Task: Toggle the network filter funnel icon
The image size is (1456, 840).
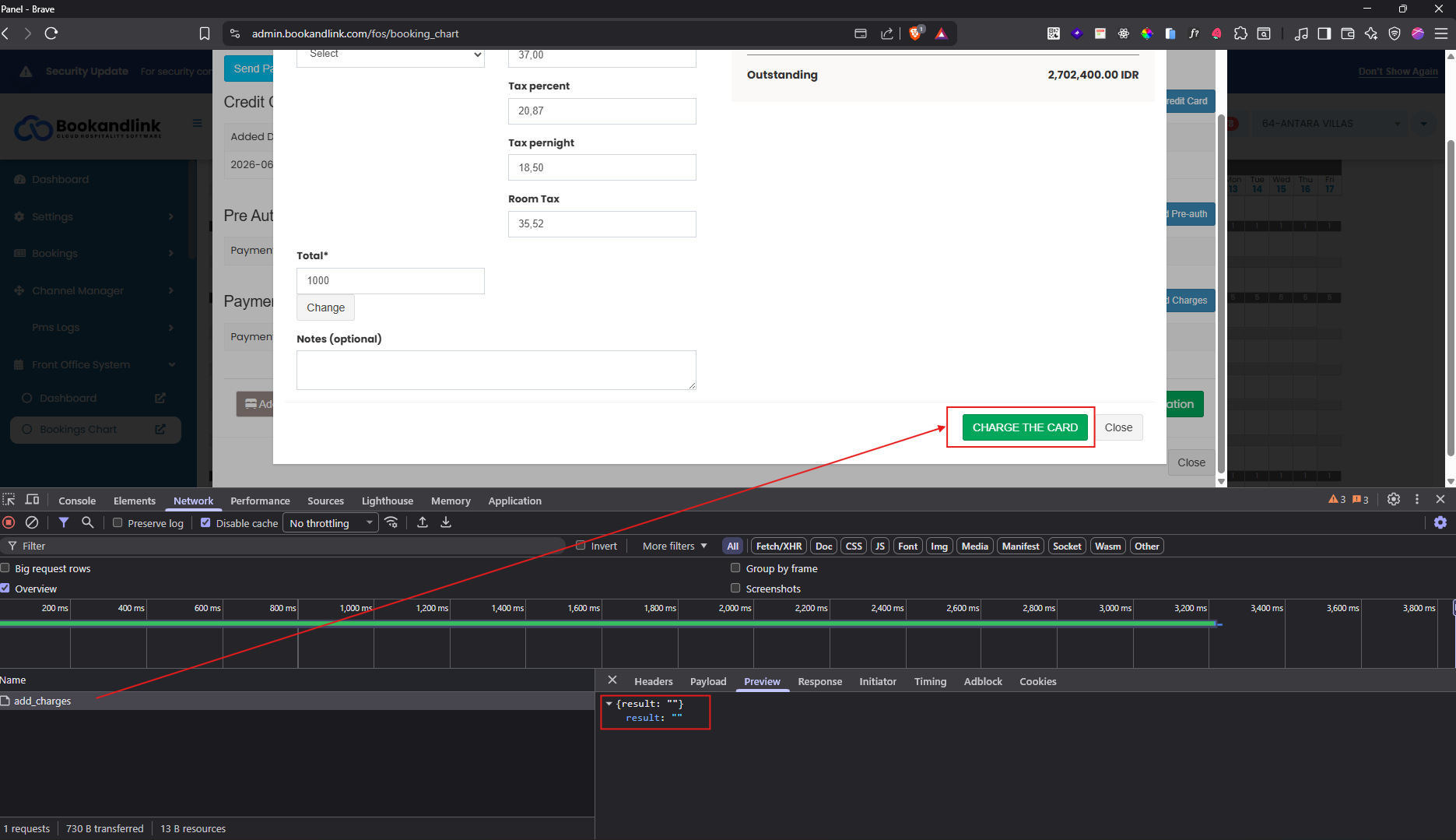Action: (64, 522)
